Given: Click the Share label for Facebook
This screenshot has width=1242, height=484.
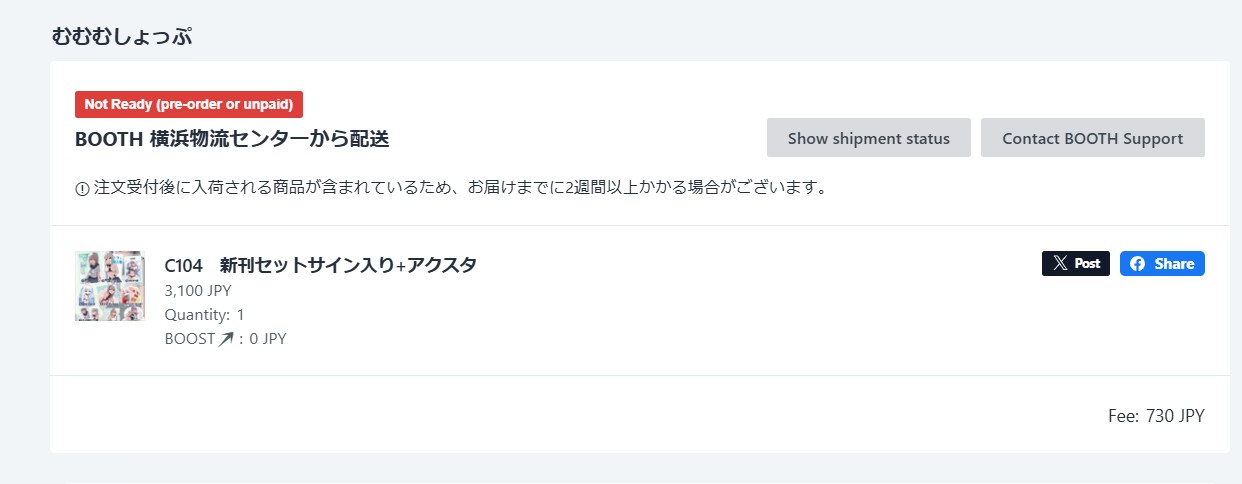Looking at the screenshot, I should 1174,264.
